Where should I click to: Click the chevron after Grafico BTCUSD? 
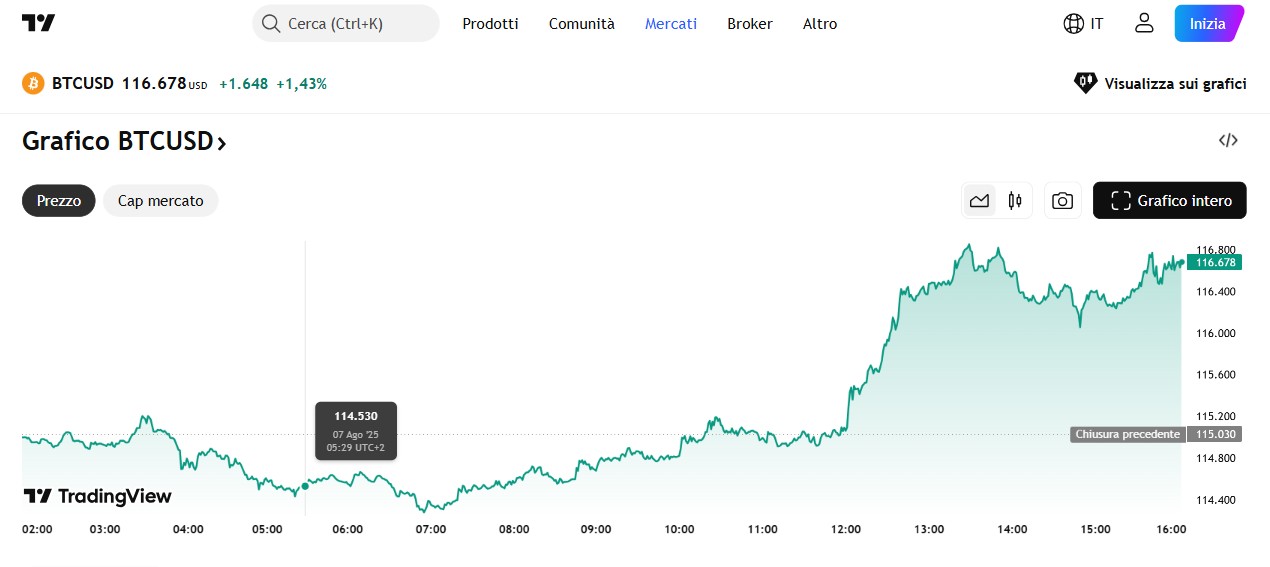click(x=222, y=143)
